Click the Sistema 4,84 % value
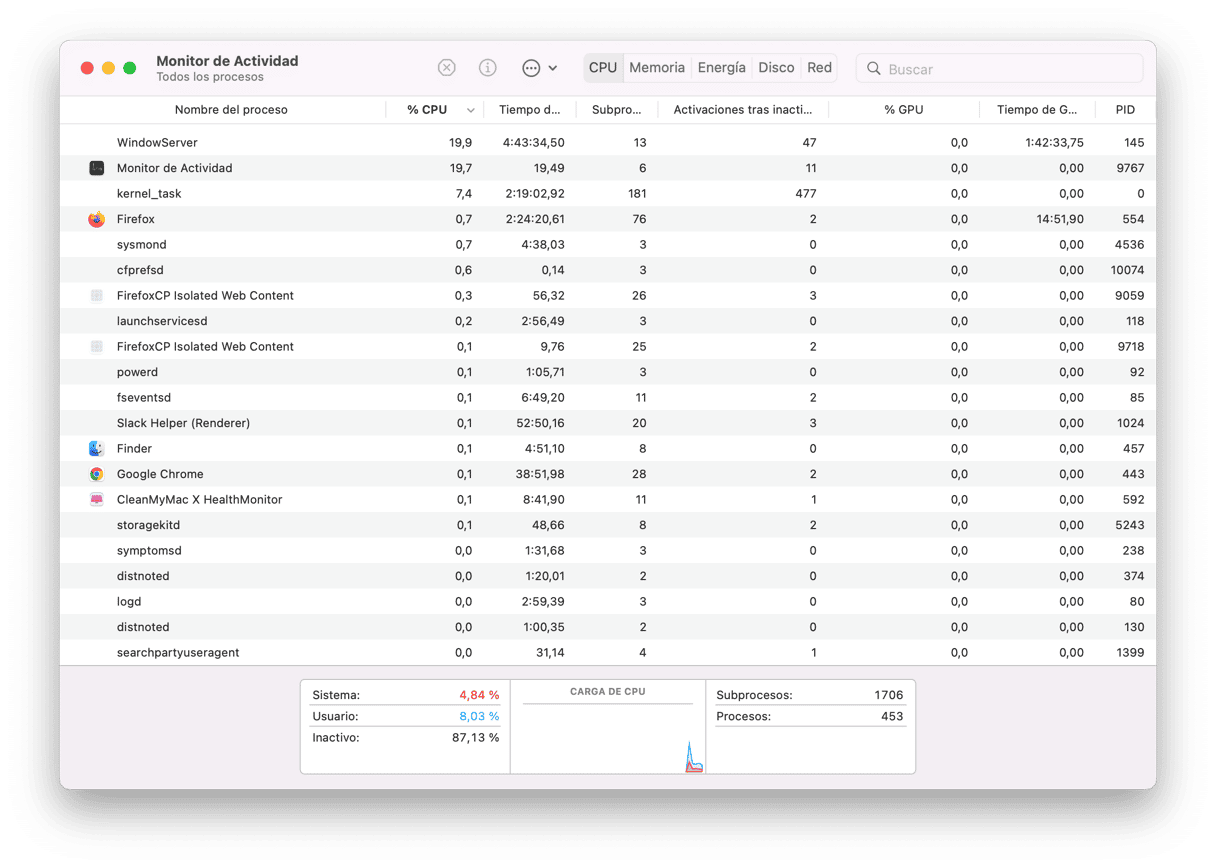1216x868 pixels. [x=479, y=695]
